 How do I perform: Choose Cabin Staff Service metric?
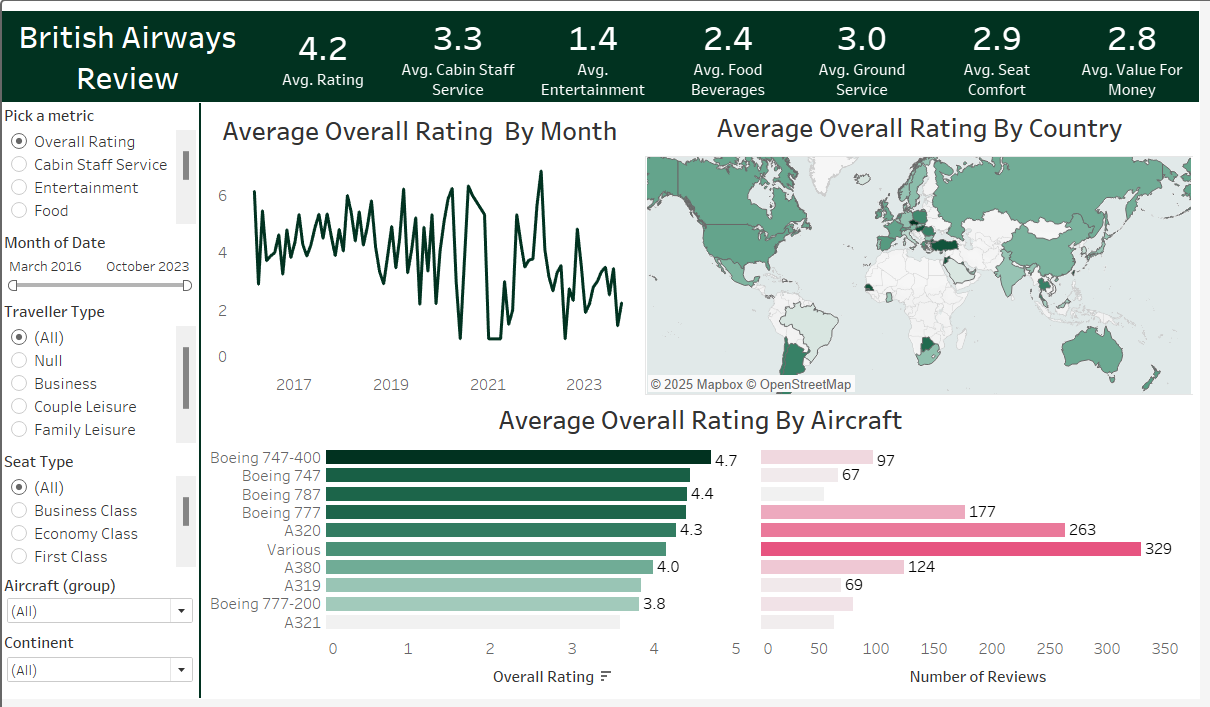(19, 165)
